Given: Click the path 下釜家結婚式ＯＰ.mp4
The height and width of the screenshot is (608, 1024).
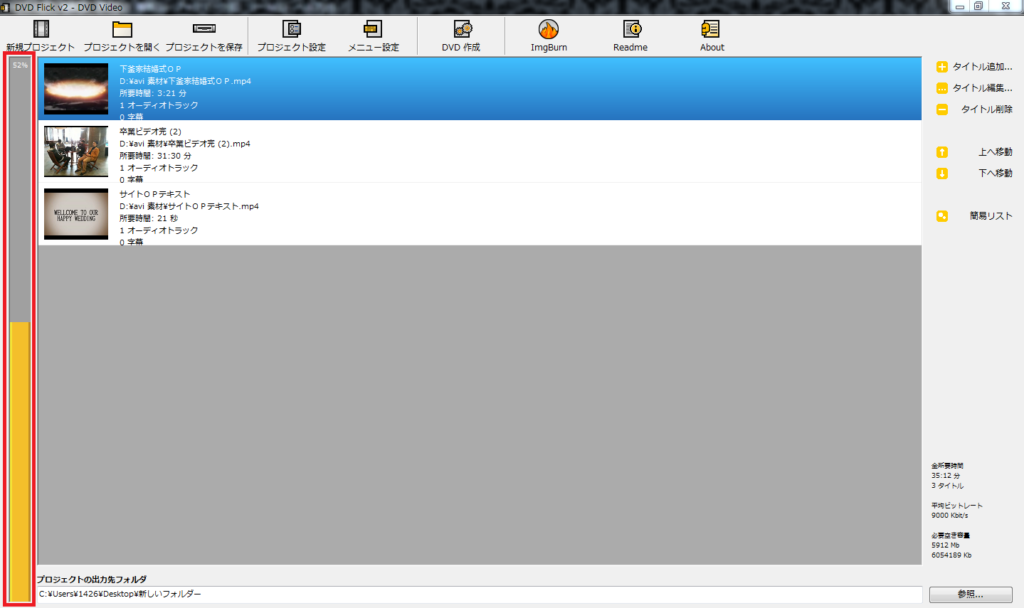Looking at the screenshot, I should point(185,81).
